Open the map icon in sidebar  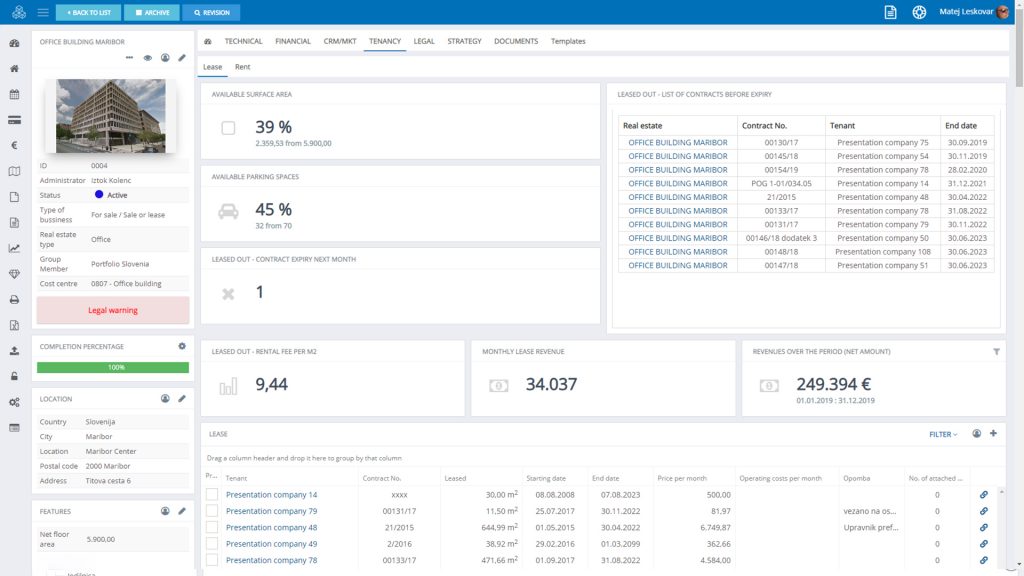pos(14,171)
